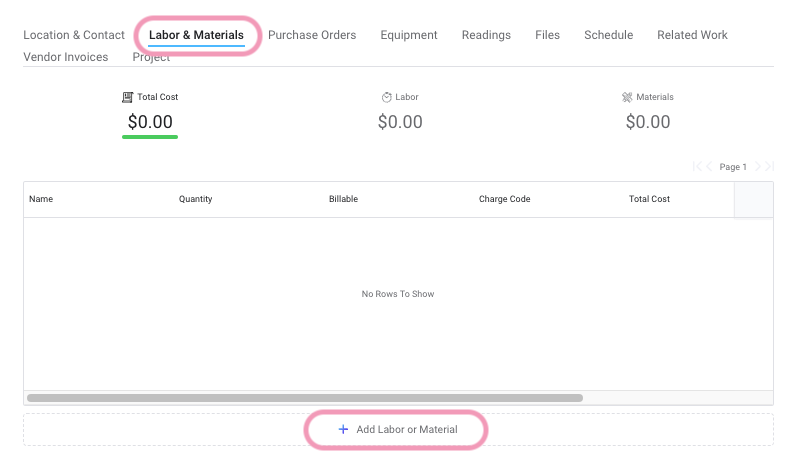Jump to the last page of results
This screenshot has height=460, width=795.
770,167
